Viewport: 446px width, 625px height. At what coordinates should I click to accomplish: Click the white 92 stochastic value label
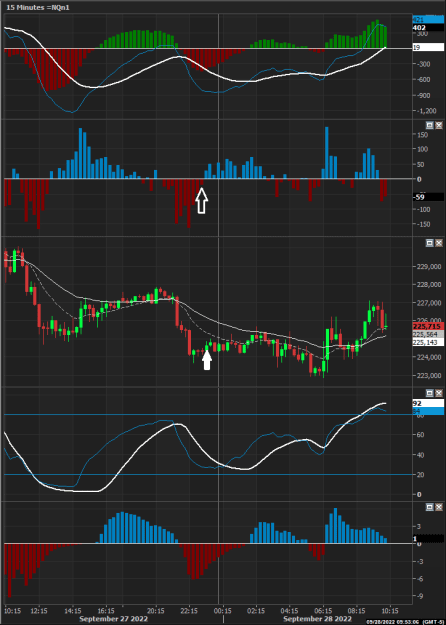[428, 404]
